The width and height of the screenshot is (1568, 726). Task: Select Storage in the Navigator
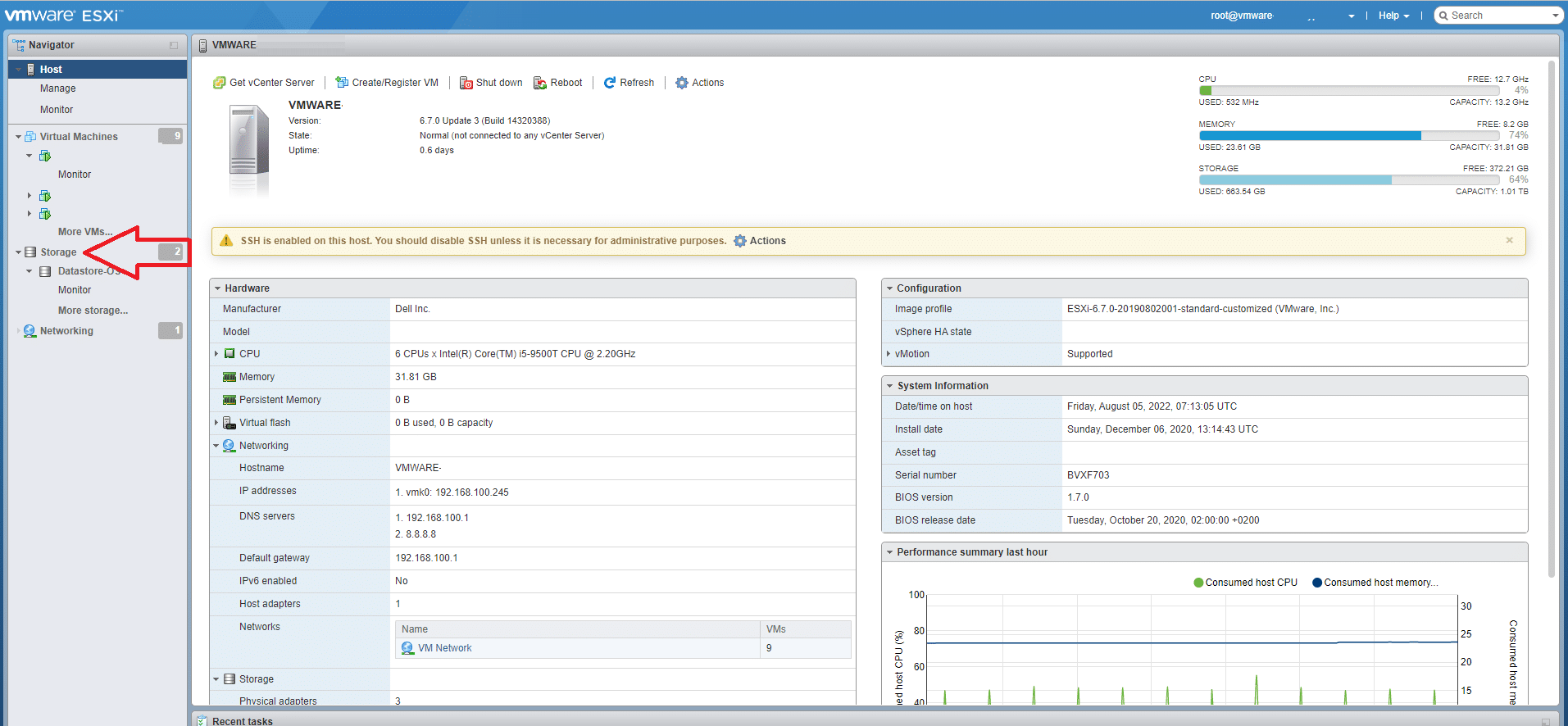(58, 252)
